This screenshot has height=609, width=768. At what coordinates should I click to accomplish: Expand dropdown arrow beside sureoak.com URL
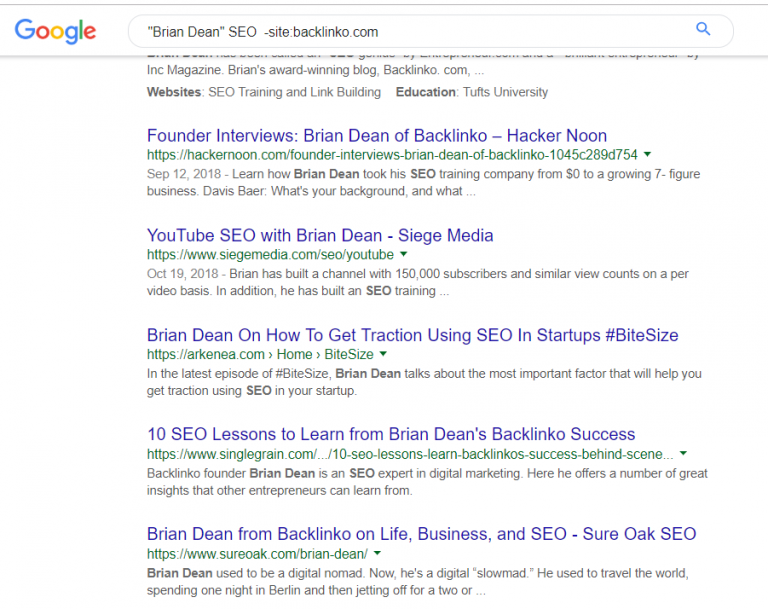tap(379, 553)
